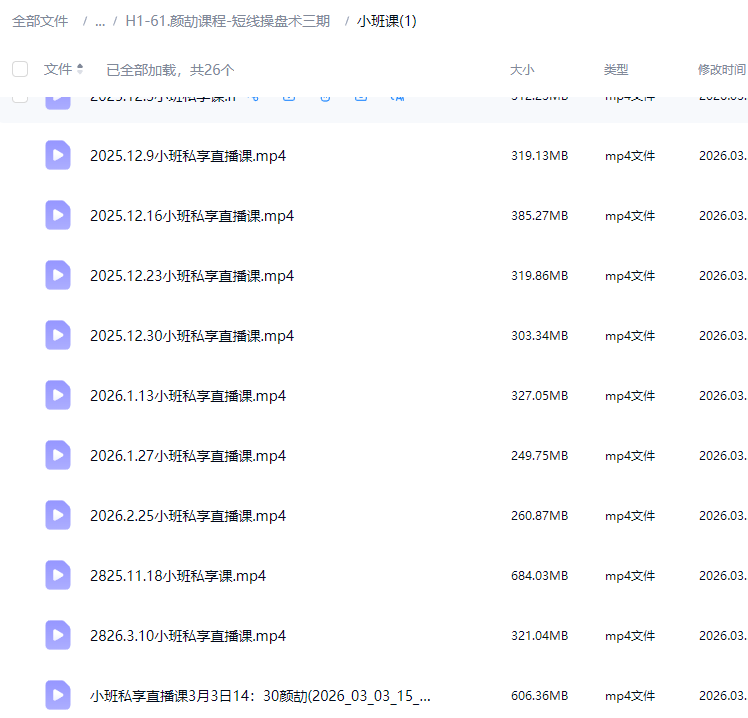Click video icon for 2825.11.18小班私享课.mp4
Image resolution: width=748 pixels, height=718 pixels.
(x=58, y=576)
